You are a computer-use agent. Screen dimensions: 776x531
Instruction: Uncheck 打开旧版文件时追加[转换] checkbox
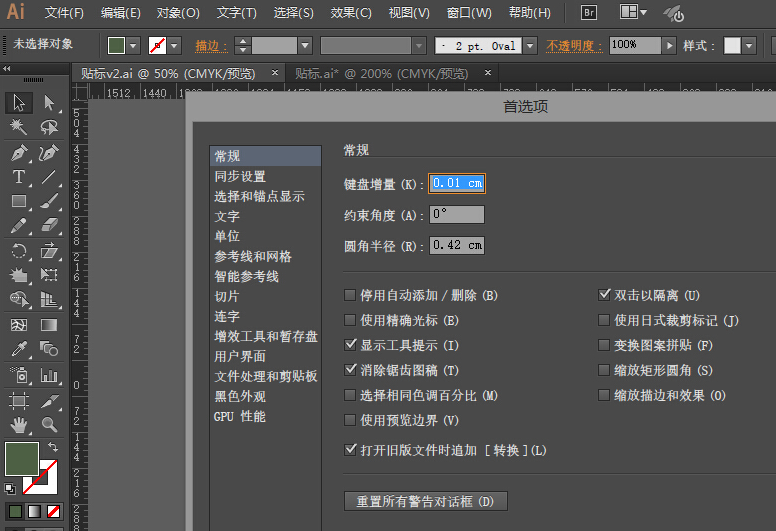350,450
